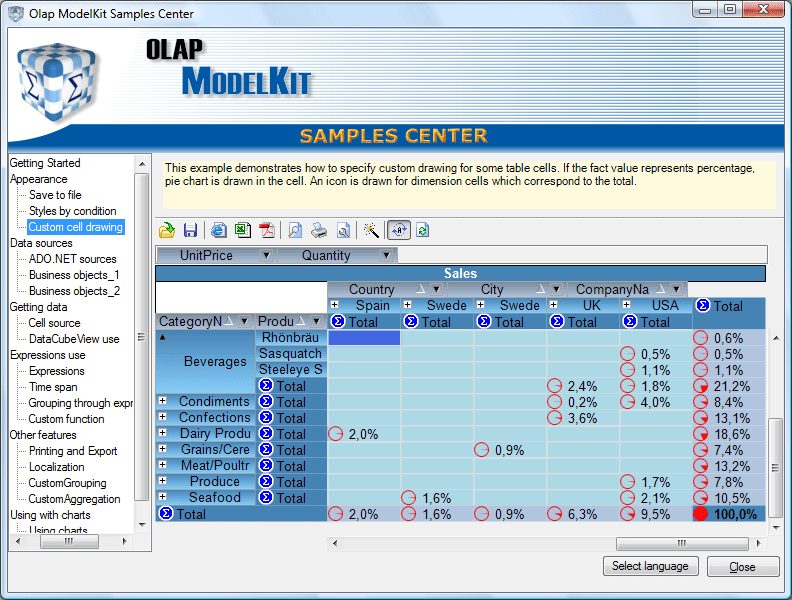Click pie icon beside 21,2% value
Viewport: 792px width, 600px height.
701,386
